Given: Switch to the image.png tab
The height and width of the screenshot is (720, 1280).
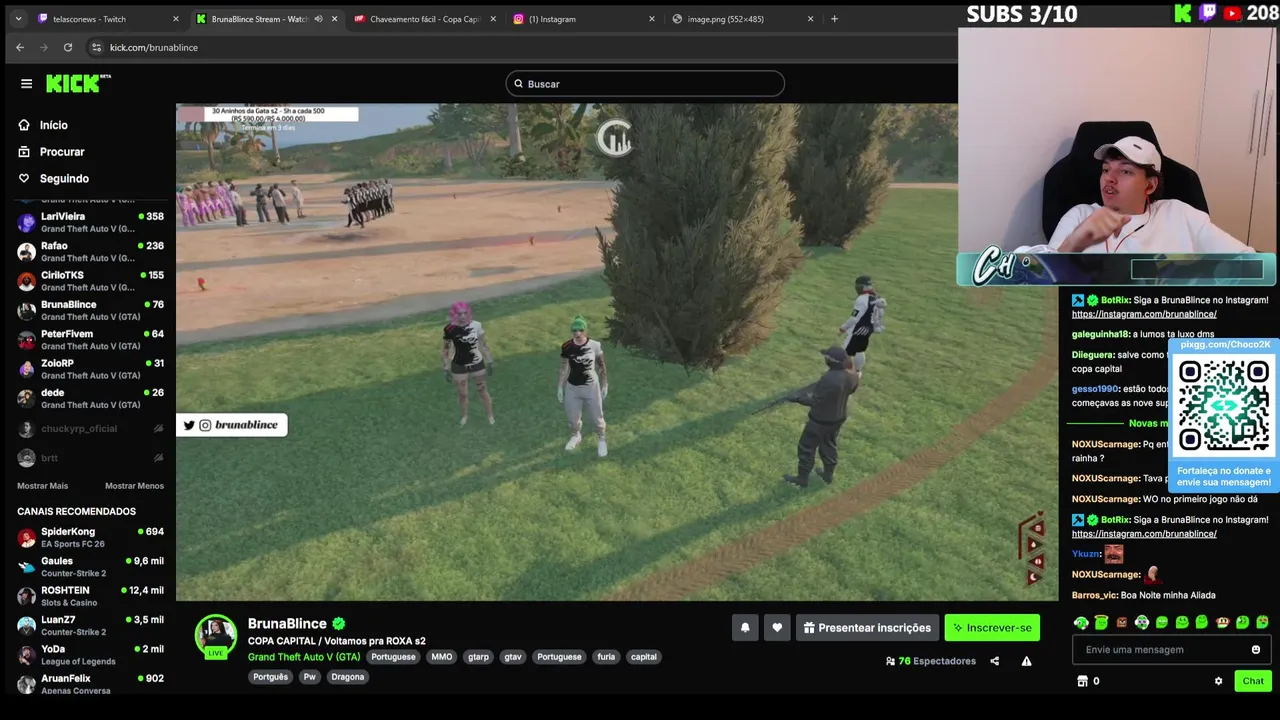Looking at the screenshot, I should 742,18.
